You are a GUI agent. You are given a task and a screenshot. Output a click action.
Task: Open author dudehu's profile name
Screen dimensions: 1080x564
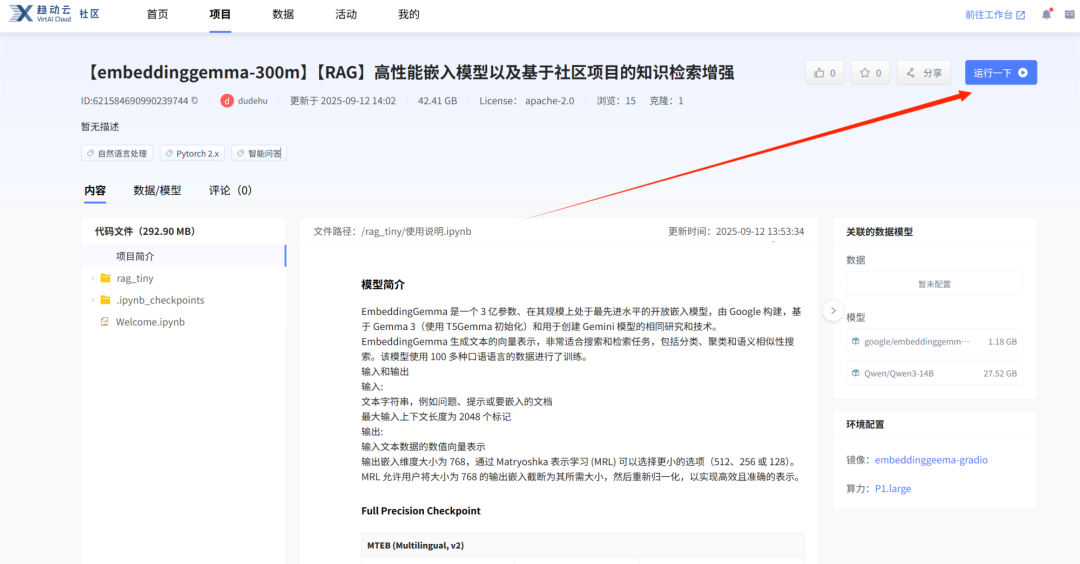point(253,101)
